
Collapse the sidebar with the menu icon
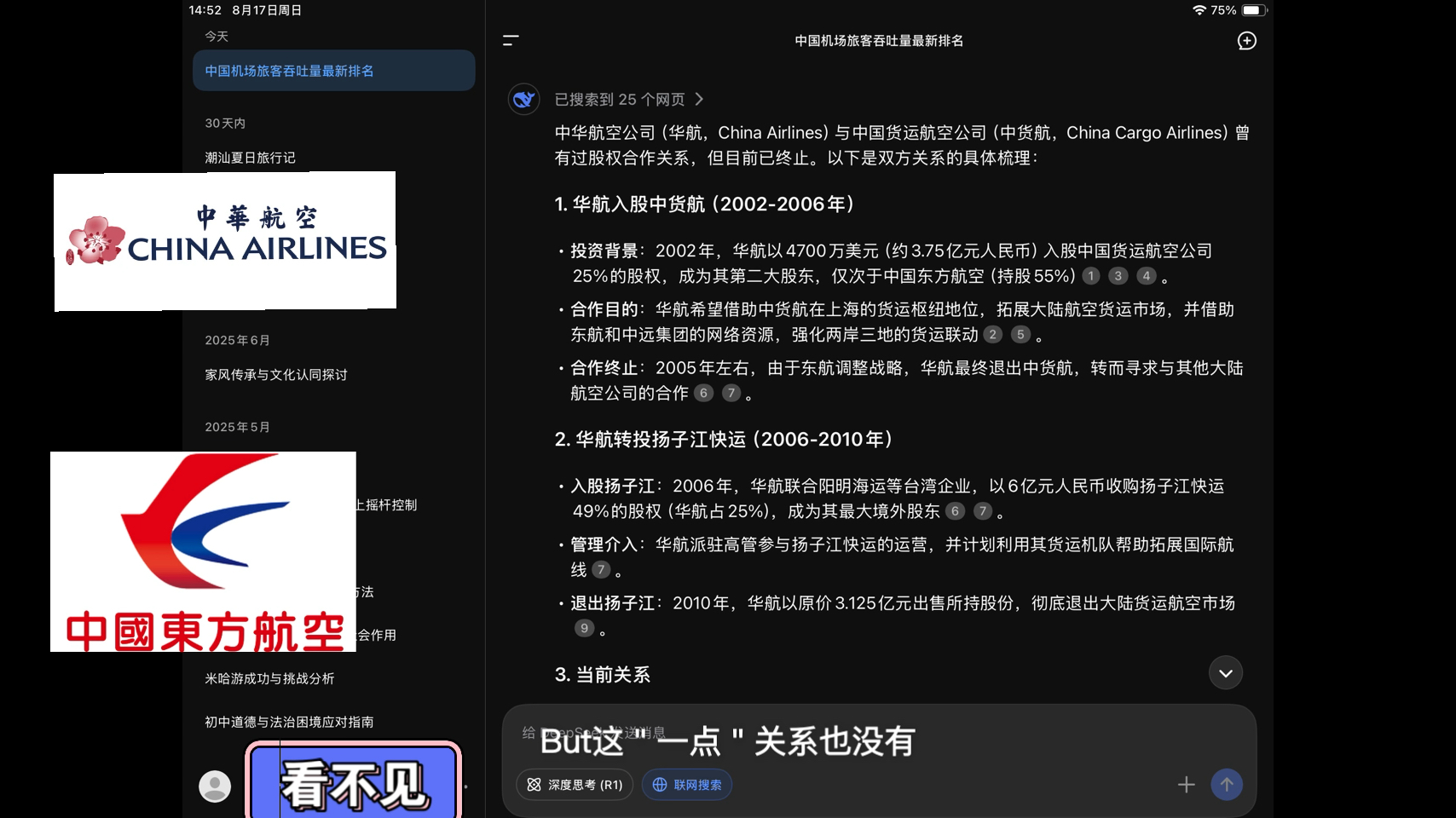coord(511,41)
